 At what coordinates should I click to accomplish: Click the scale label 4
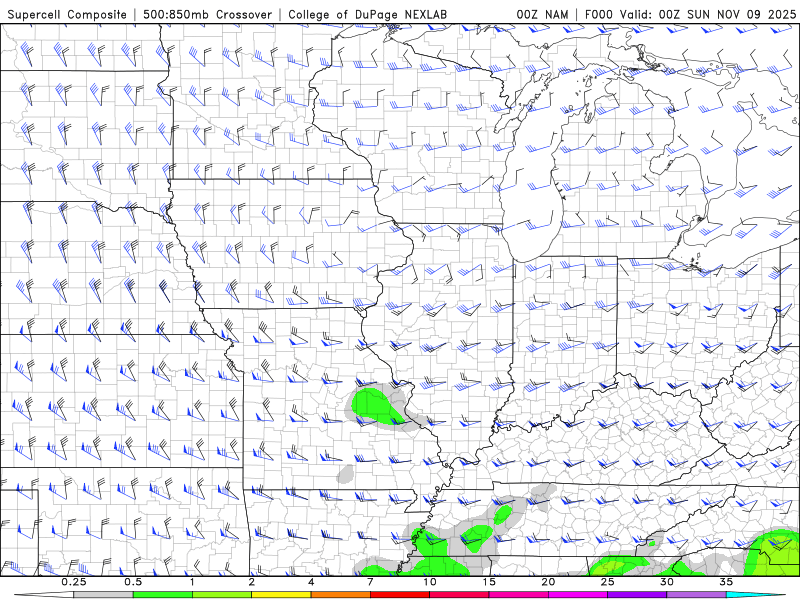311,582
